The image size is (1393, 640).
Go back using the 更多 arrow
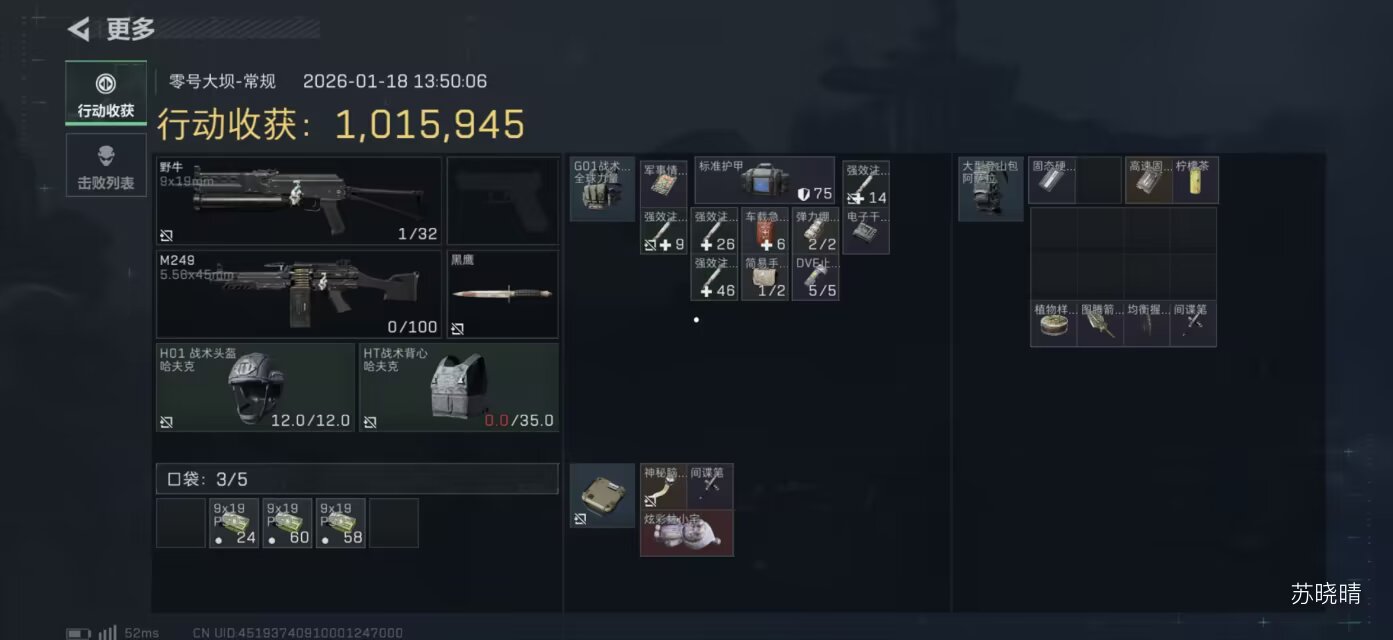click(79, 29)
